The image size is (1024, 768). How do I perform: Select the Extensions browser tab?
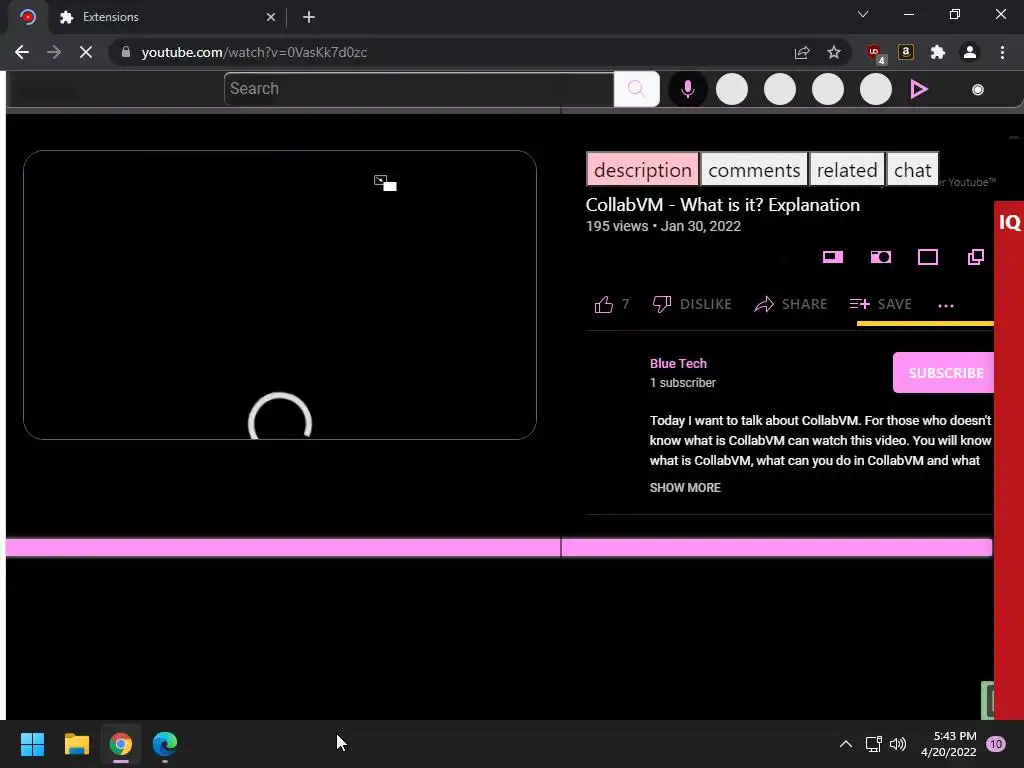168,17
